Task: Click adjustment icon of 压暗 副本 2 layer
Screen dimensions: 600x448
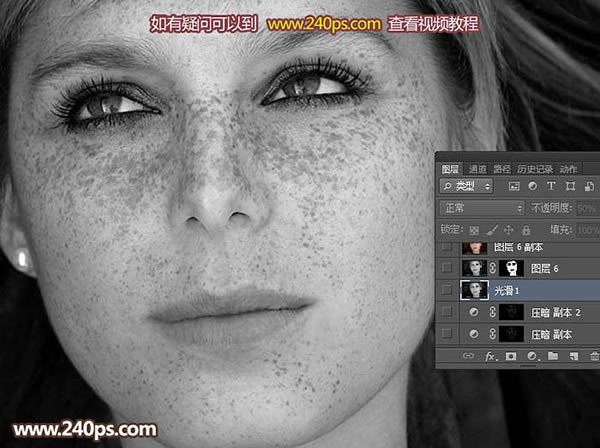Action: pos(474,312)
